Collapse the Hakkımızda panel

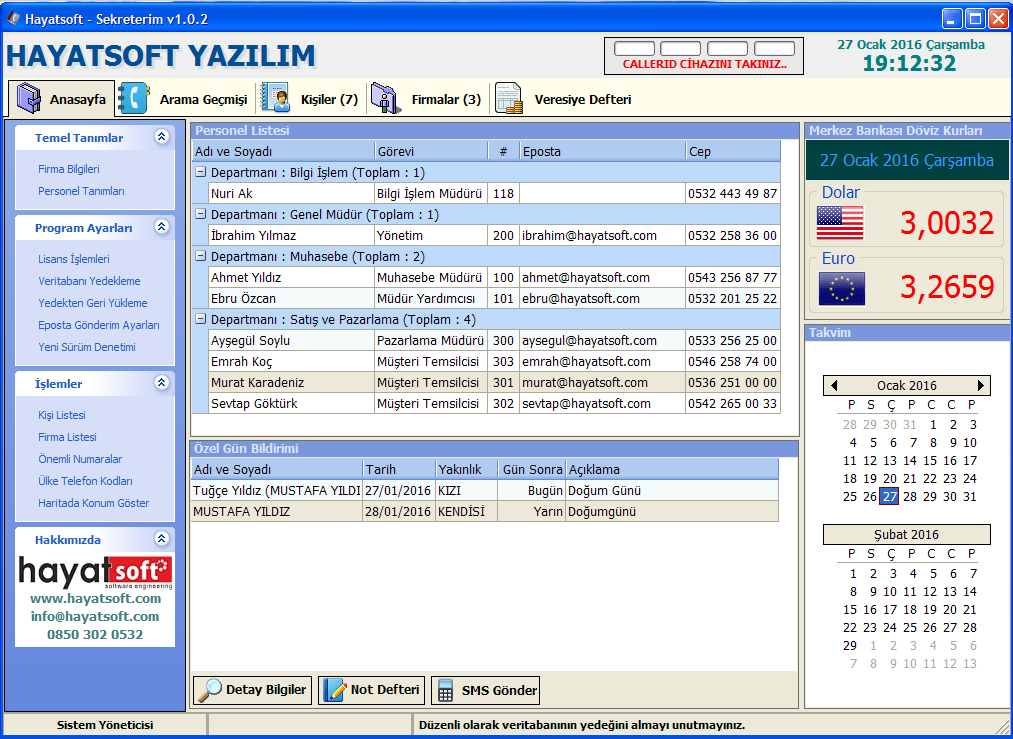(x=162, y=539)
